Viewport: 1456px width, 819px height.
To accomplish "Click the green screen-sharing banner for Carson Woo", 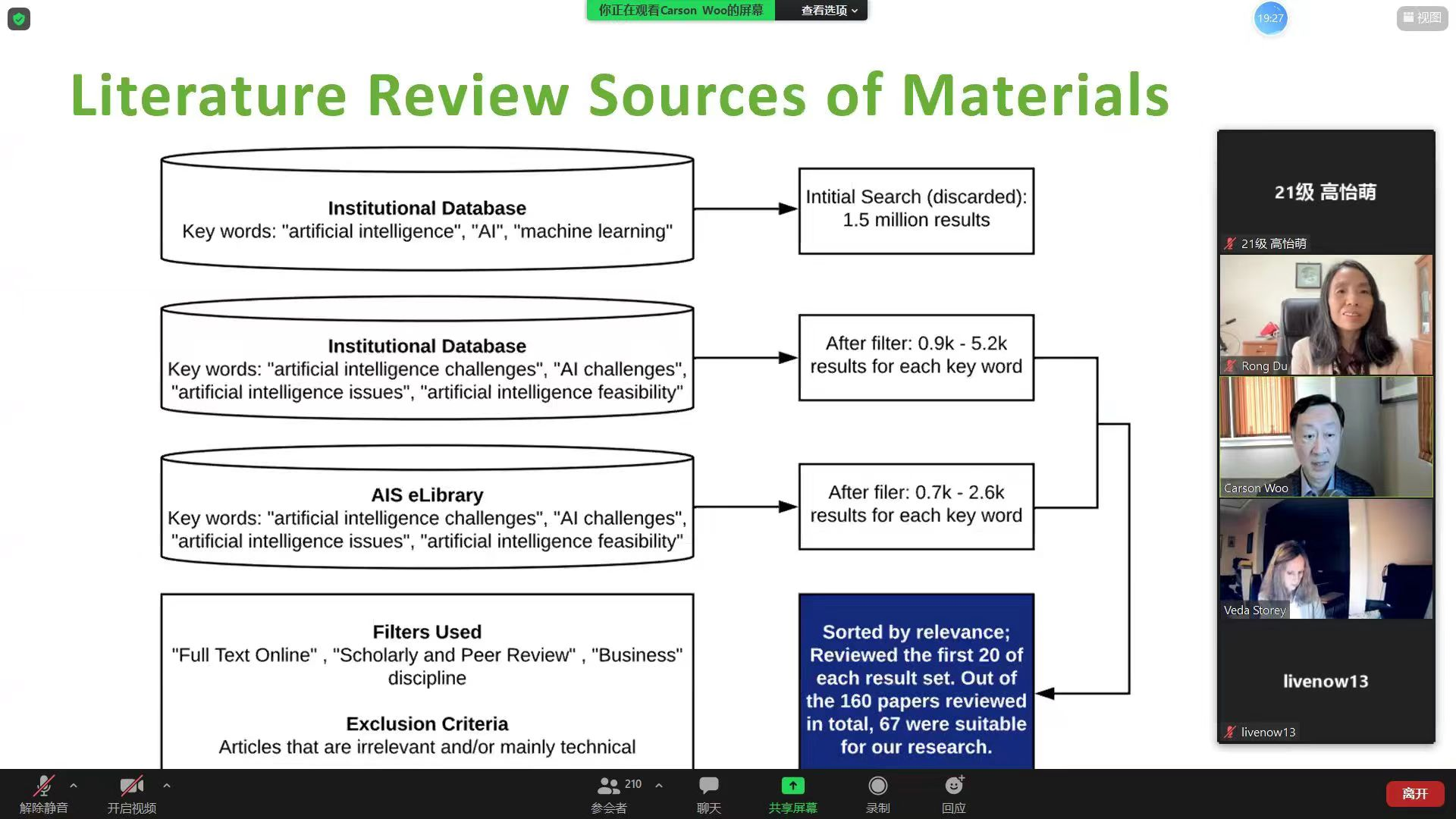I will click(x=680, y=11).
